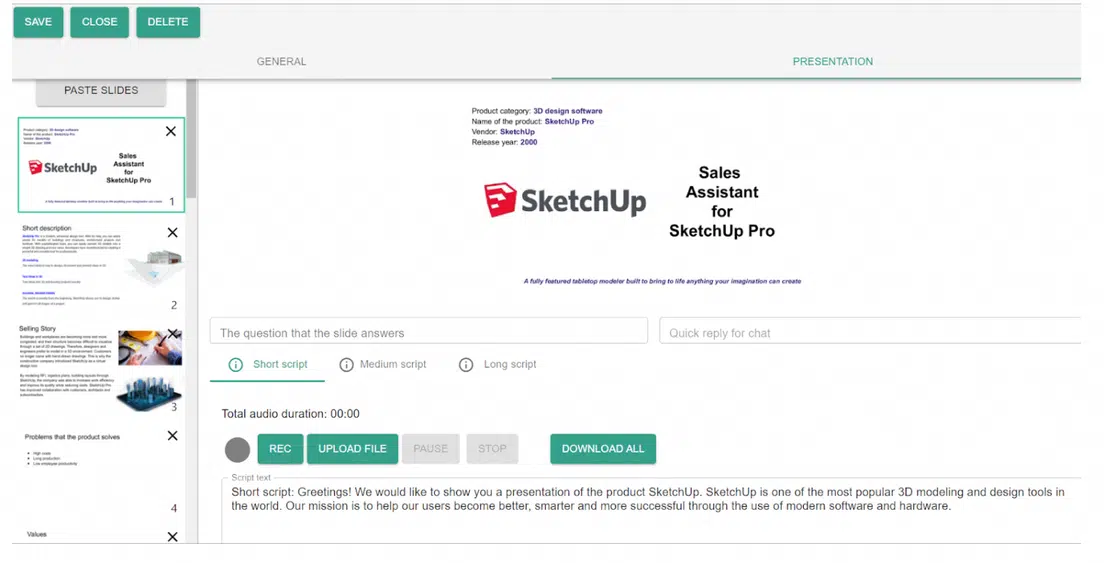
Task: Click the question that the slide answers field
Action: (429, 333)
